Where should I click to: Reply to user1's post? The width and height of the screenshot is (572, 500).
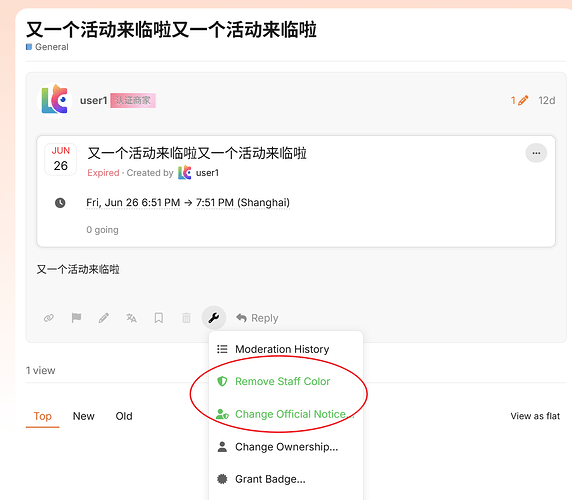(257, 318)
